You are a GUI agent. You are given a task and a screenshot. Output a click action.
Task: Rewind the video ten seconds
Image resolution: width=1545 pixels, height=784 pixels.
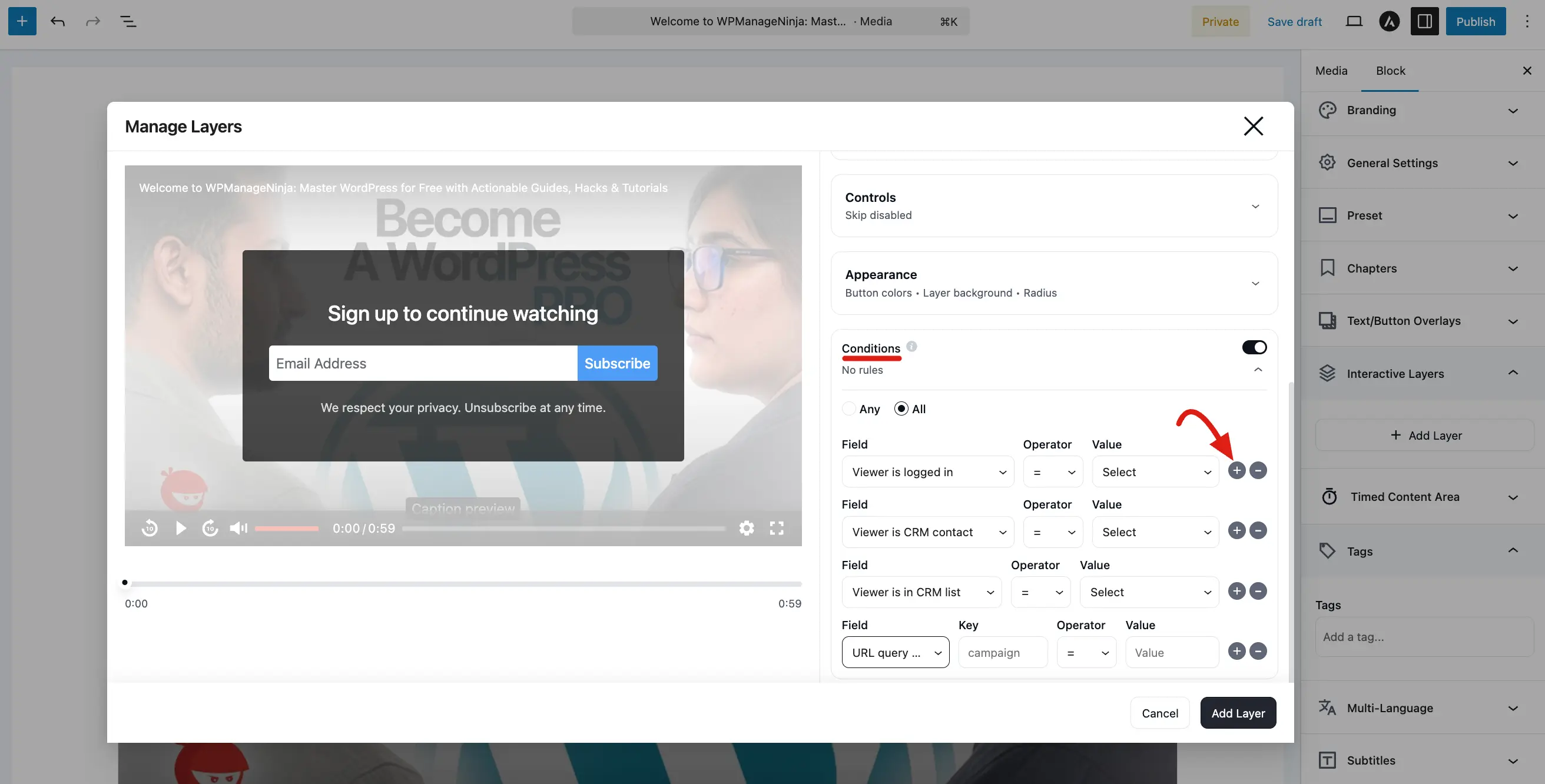coord(150,528)
